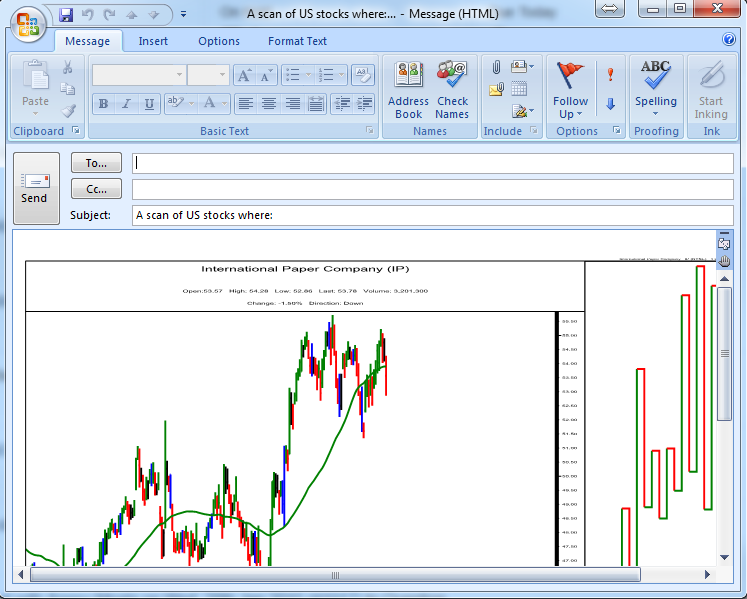
Task: Switch to the Format Text tab
Action: pos(297,41)
